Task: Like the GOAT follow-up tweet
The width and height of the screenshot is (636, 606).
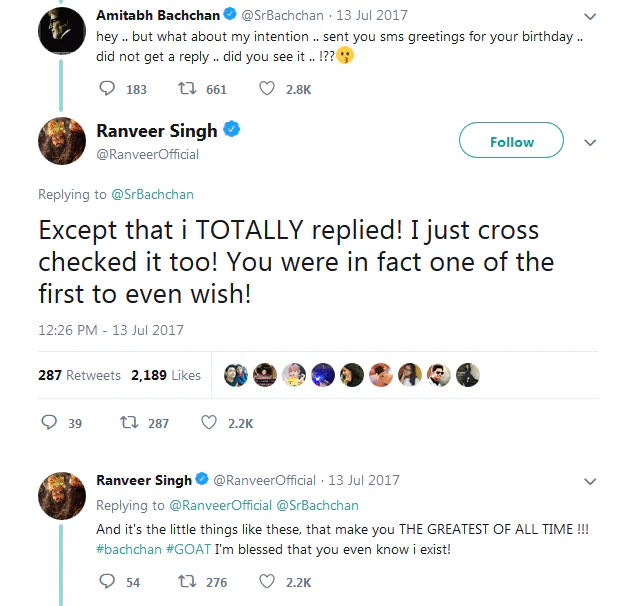Action: [x=267, y=581]
